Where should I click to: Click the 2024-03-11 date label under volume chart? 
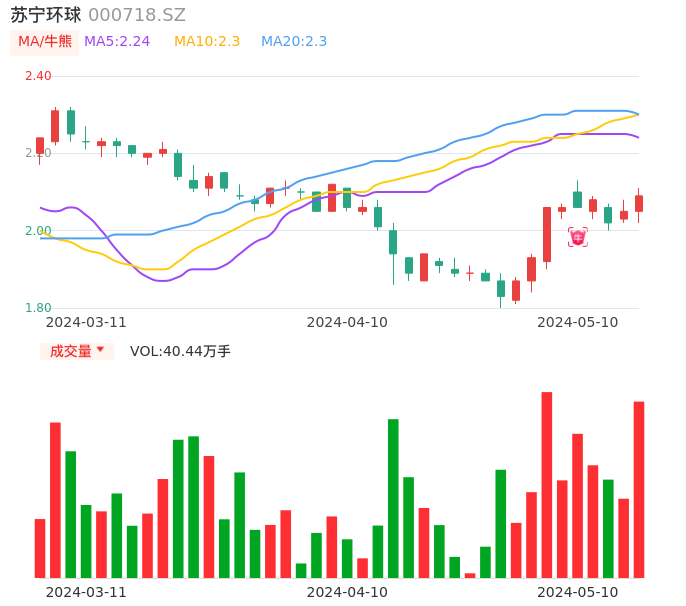86,592
